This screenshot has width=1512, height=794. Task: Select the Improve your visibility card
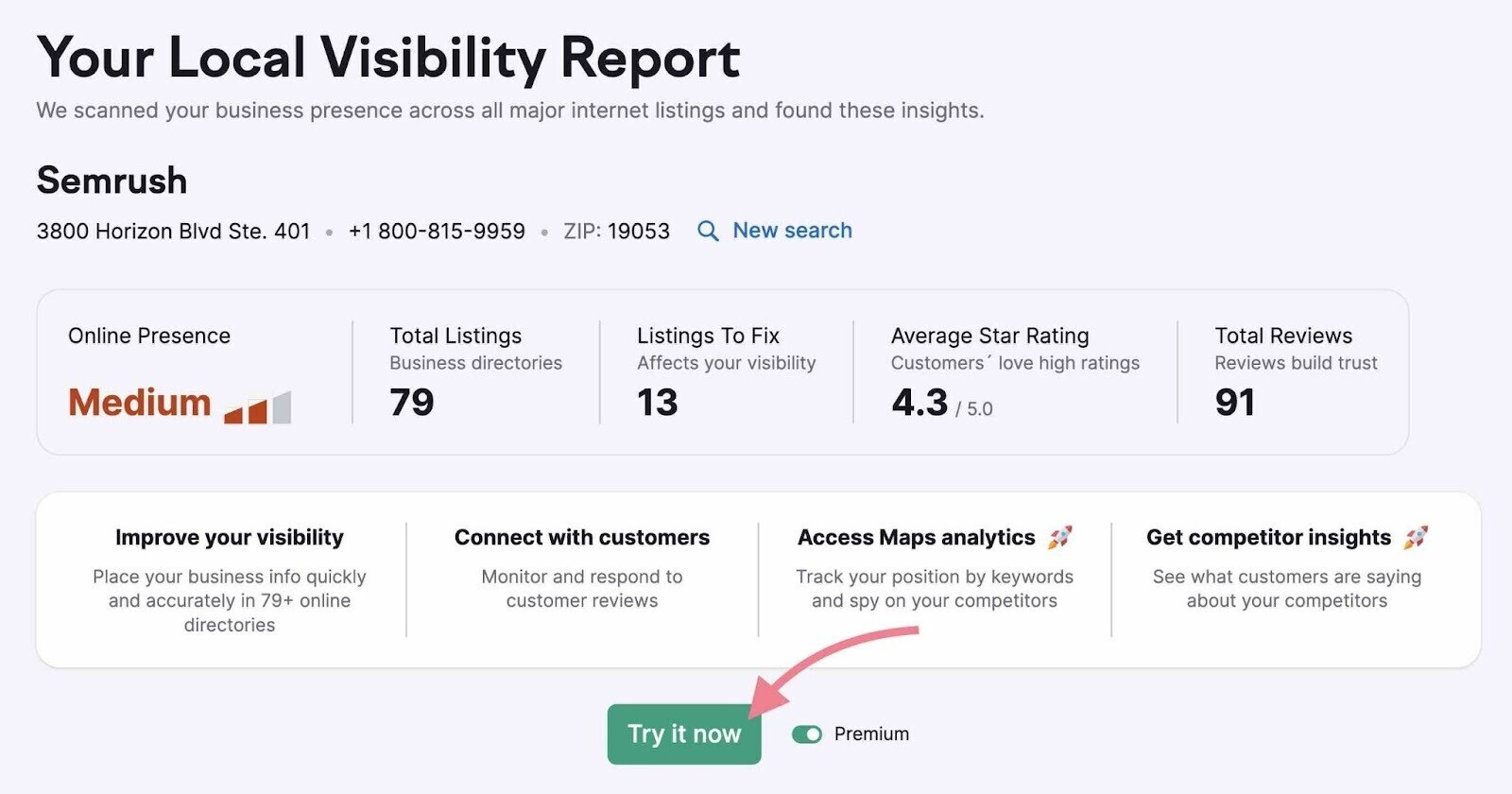click(230, 579)
